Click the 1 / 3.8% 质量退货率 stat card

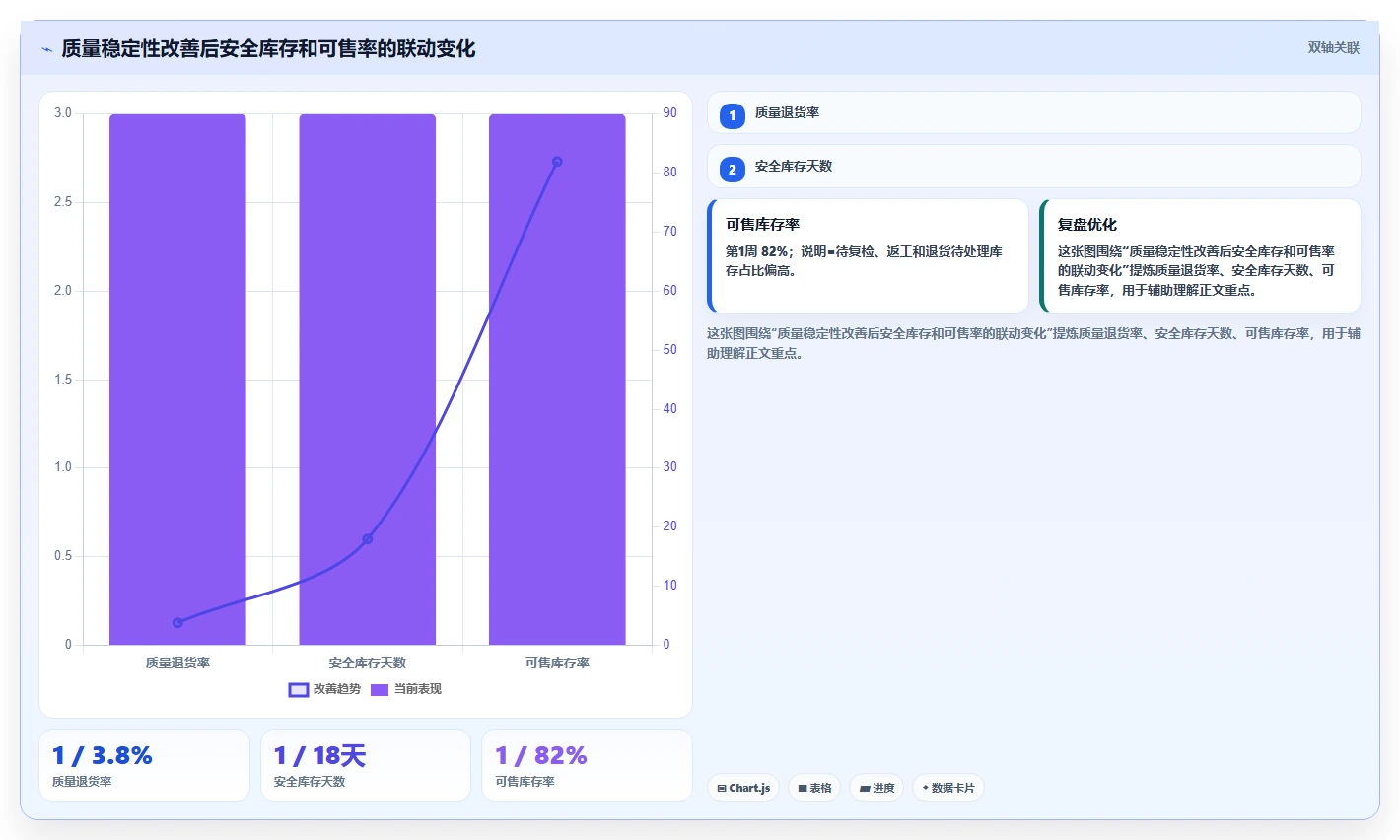pos(144,765)
